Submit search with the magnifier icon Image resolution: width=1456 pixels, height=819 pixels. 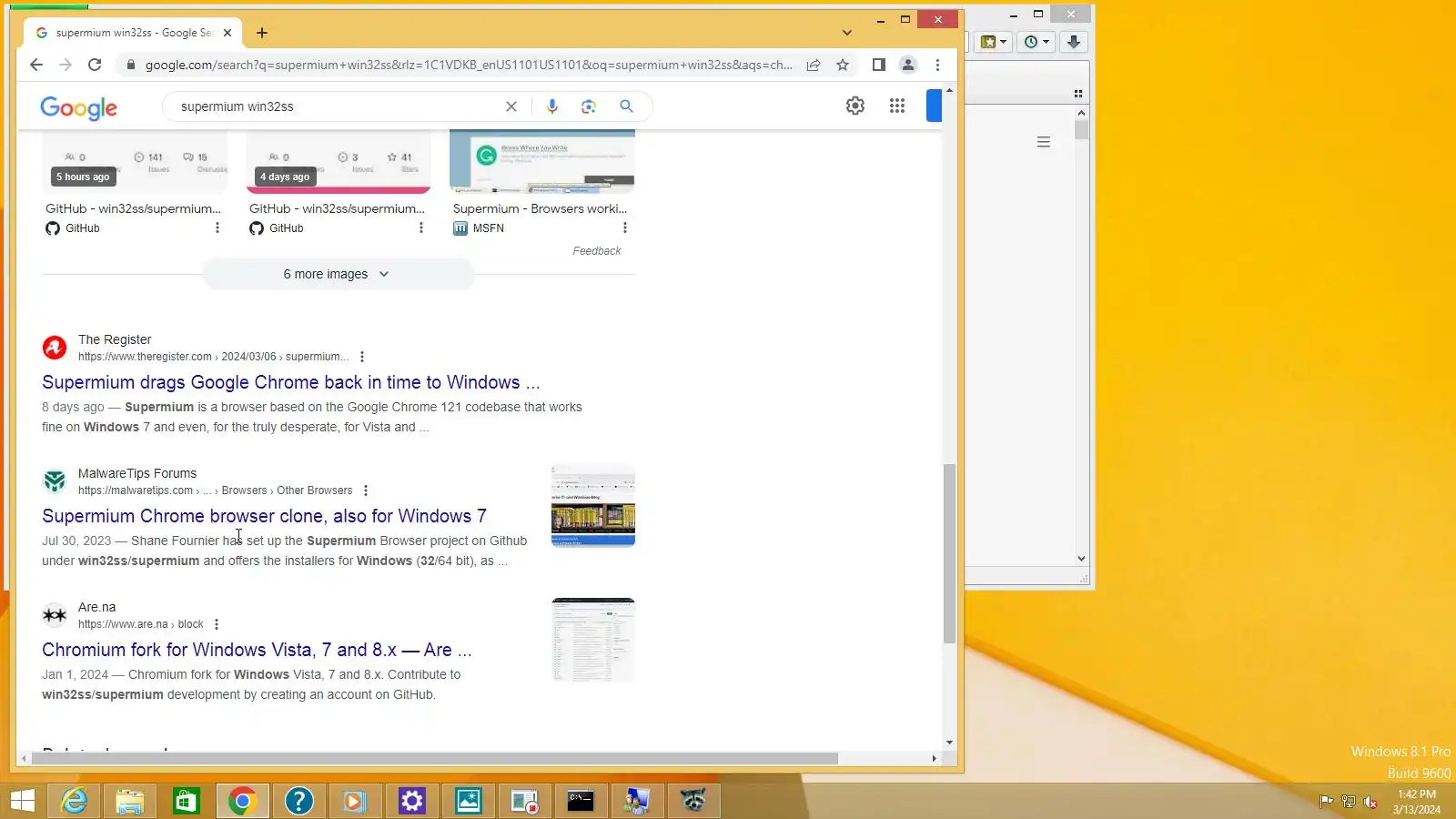click(626, 106)
